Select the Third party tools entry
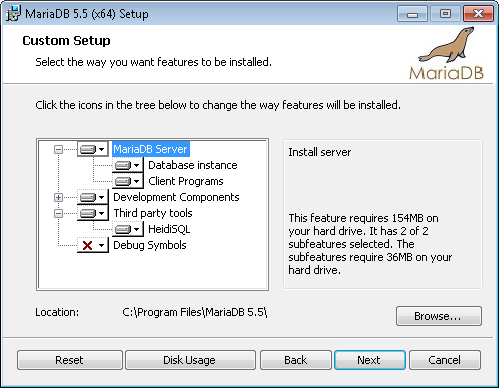The height and width of the screenshot is (388, 499). coord(153,213)
